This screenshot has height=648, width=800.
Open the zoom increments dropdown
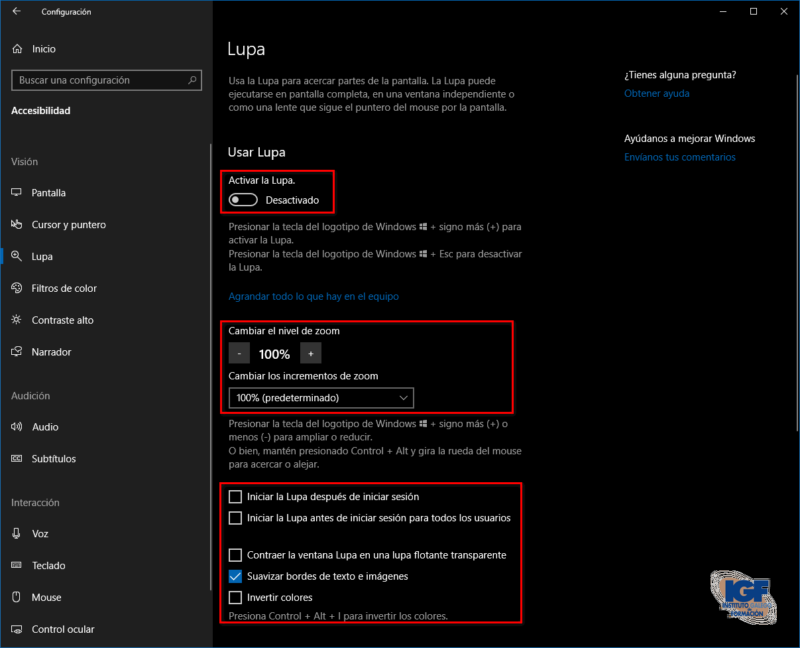click(320, 397)
